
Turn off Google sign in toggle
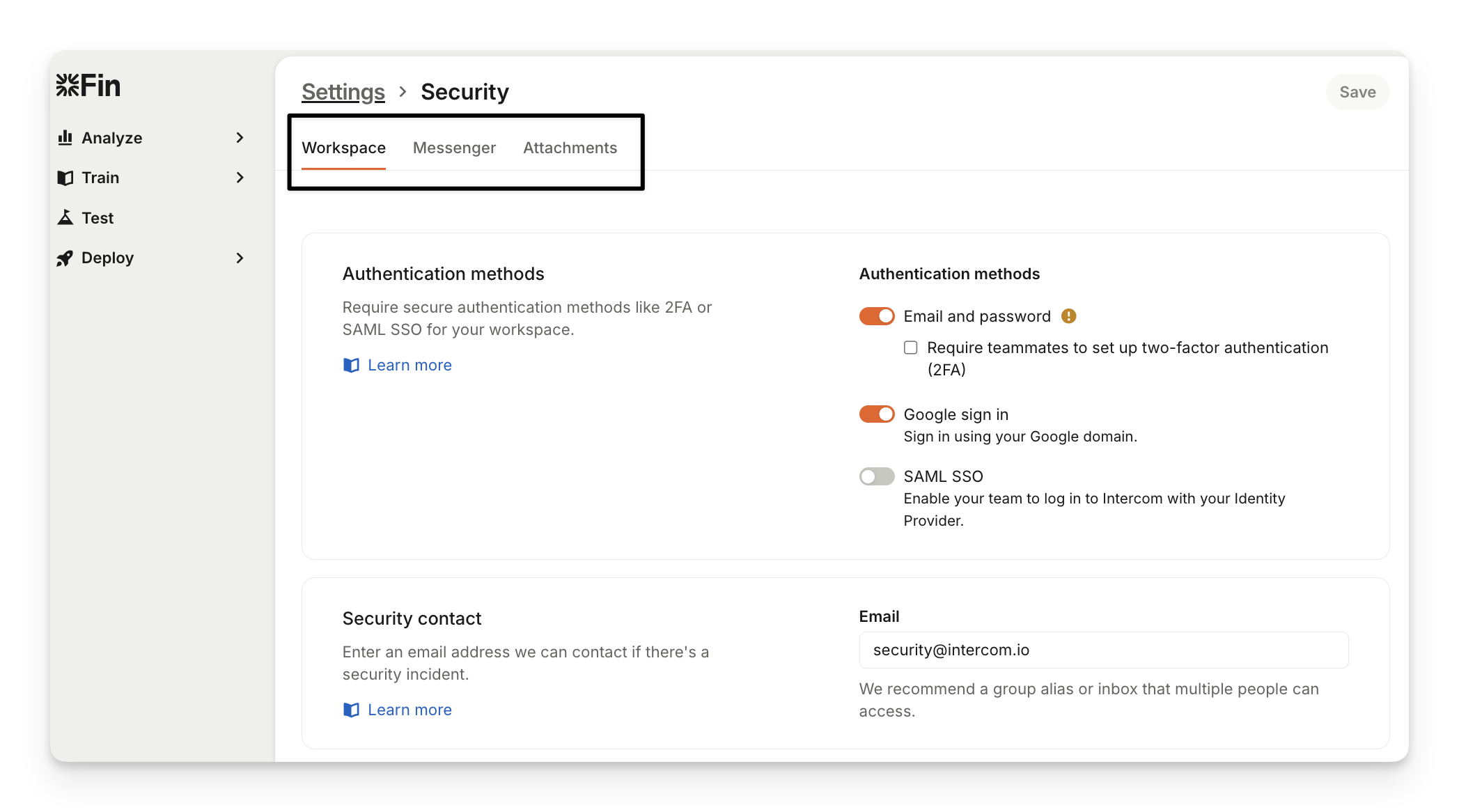pyautogui.click(x=877, y=414)
